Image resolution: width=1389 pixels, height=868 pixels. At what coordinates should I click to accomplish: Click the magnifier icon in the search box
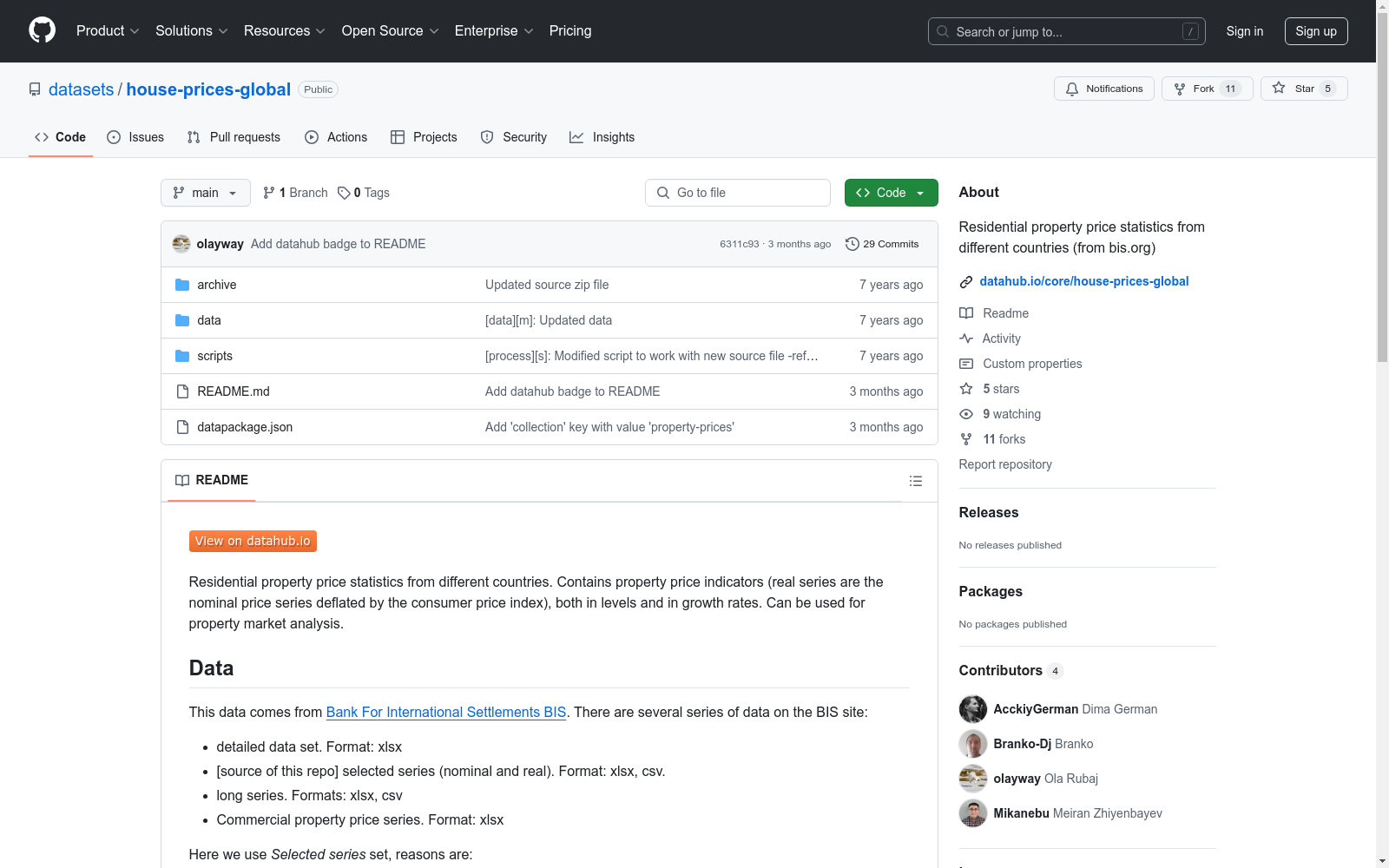pyautogui.click(x=943, y=31)
